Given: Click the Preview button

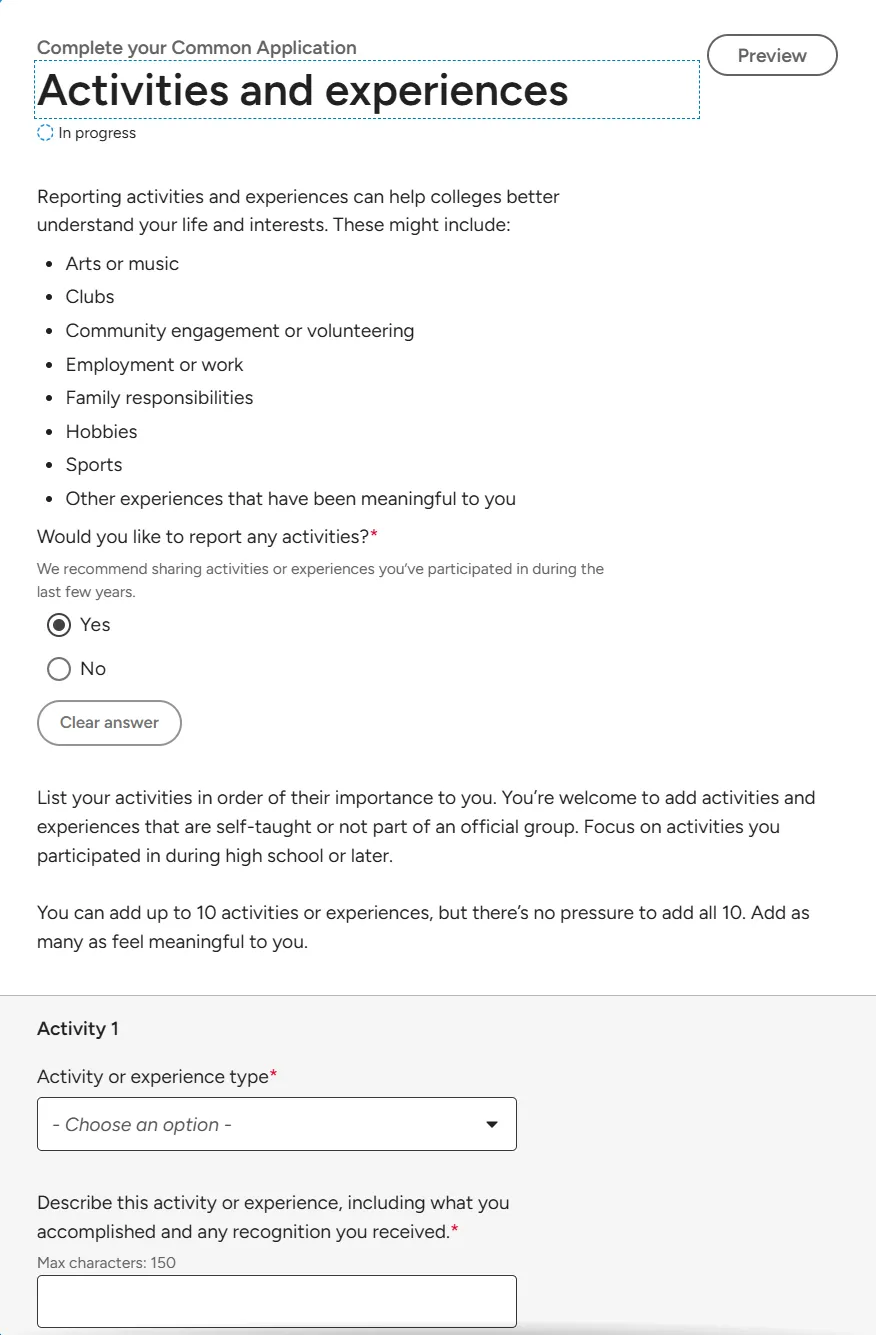Looking at the screenshot, I should click(x=772, y=56).
